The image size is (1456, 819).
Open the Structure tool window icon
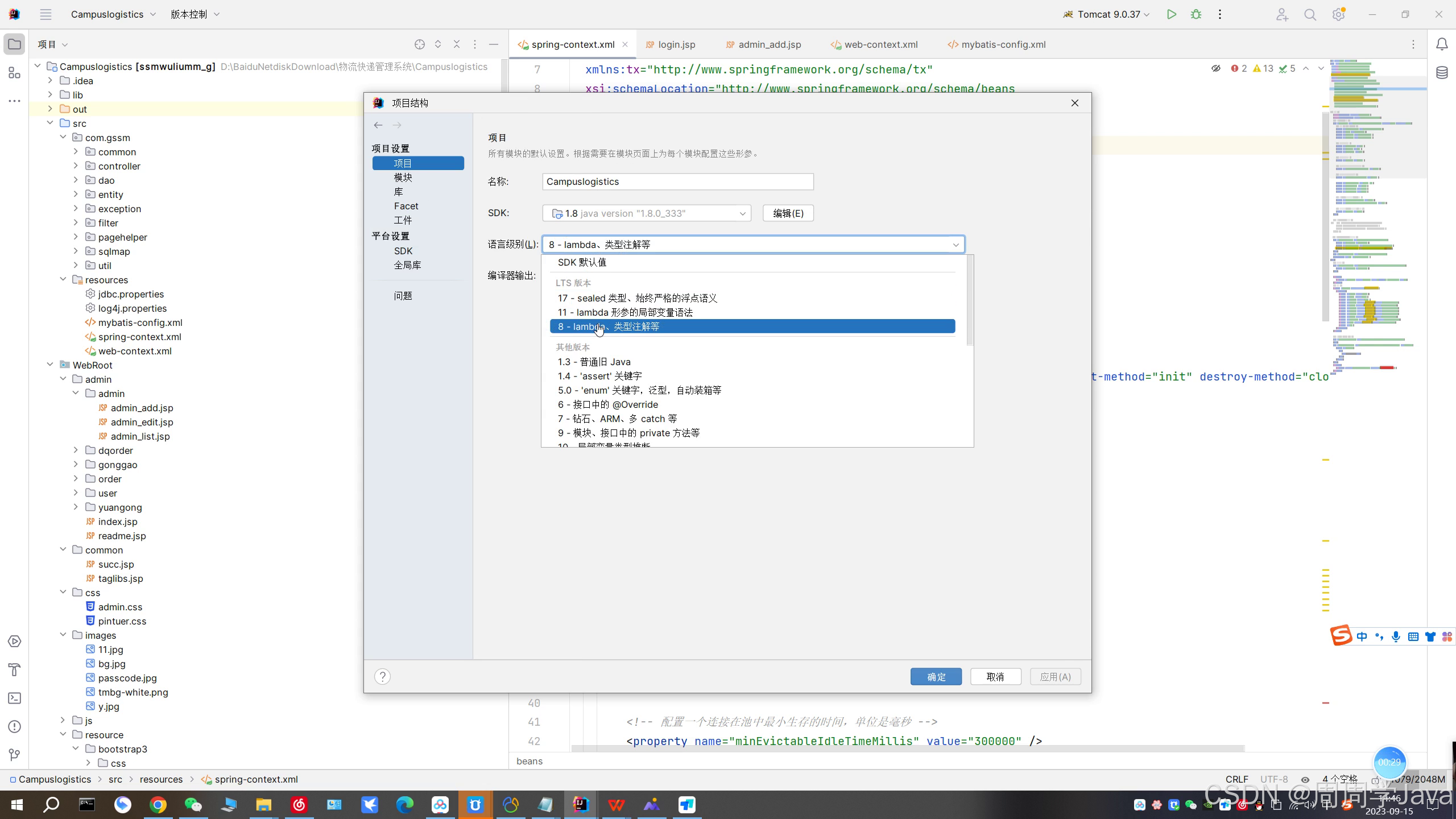[x=15, y=73]
